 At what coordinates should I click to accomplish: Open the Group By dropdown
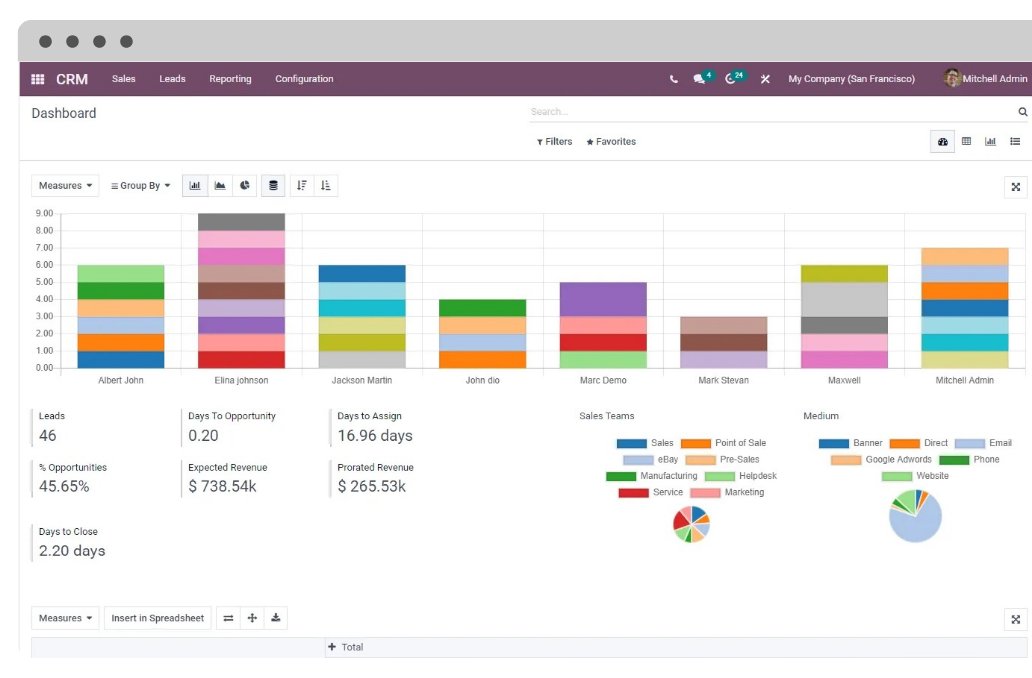(x=140, y=185)
